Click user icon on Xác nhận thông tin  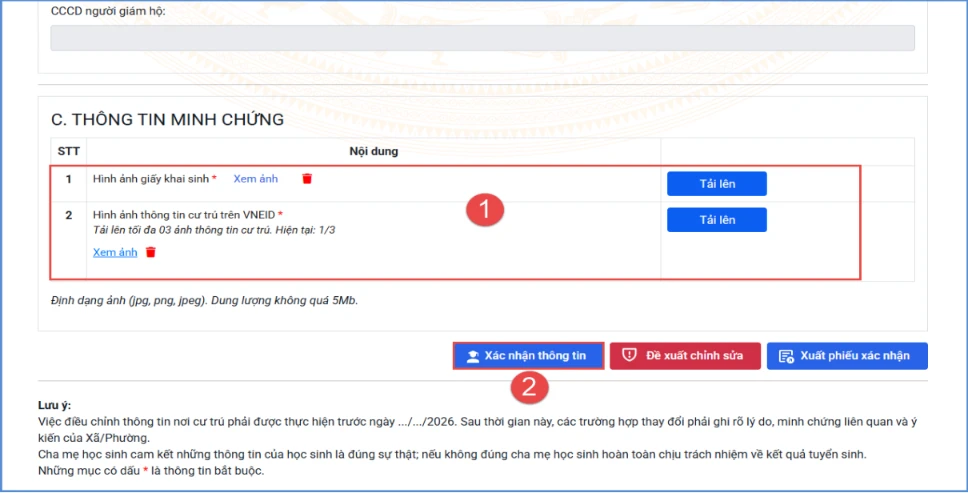click(473, 356)
